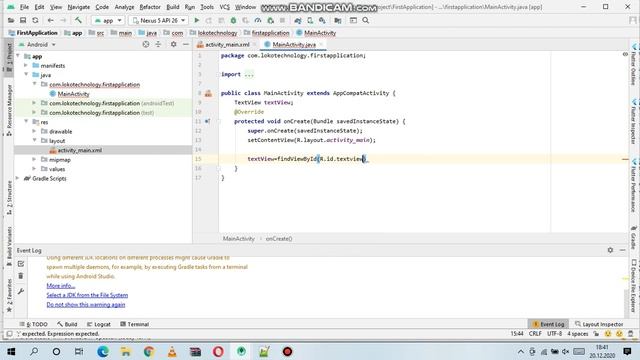Open File Explorer from the taskbar

[126, 351]
